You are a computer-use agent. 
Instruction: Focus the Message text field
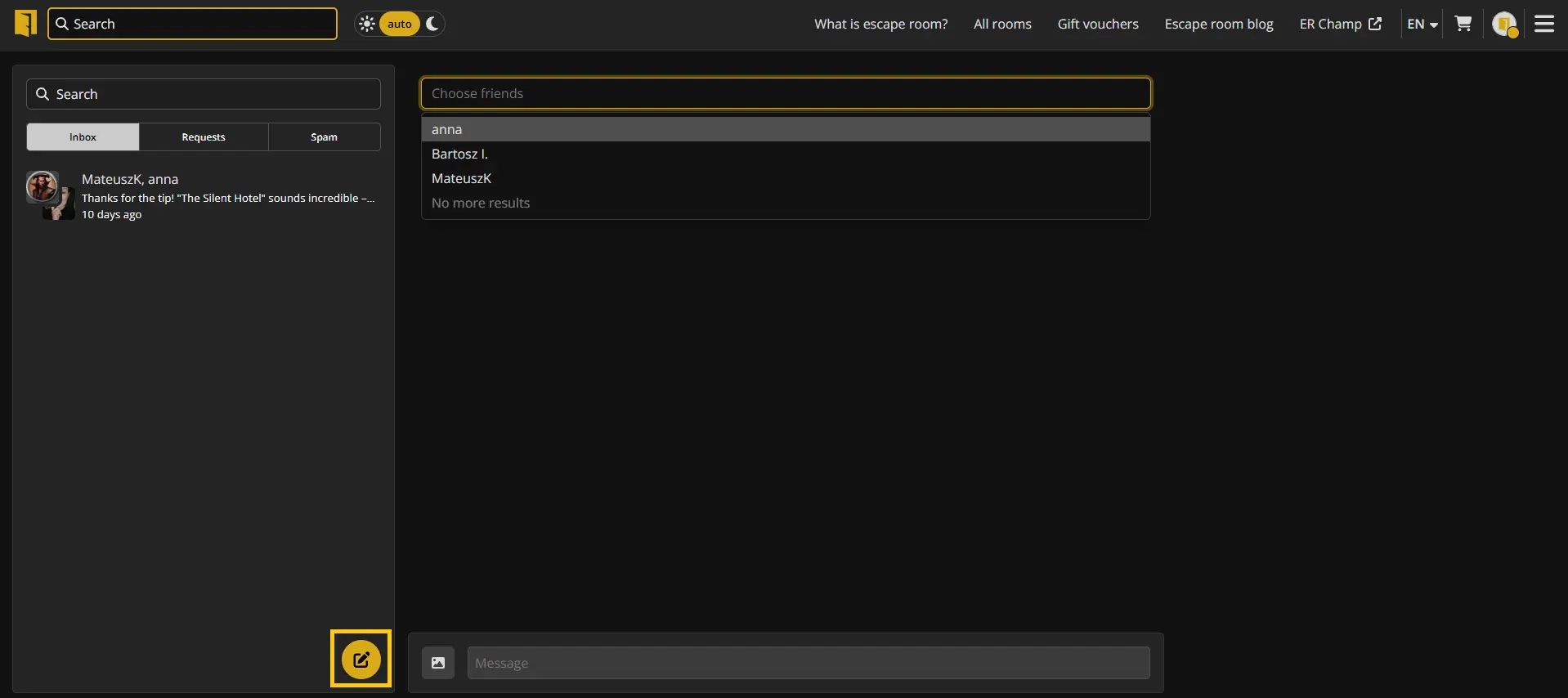click(x=808, y=663)
